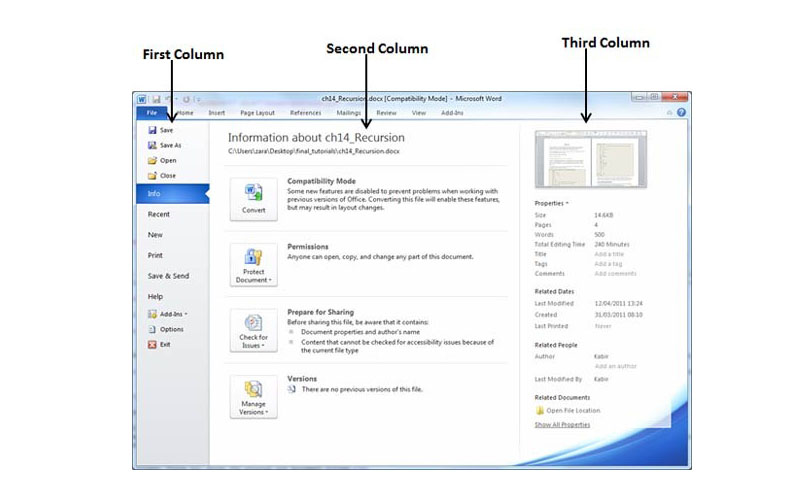This screenshot has width=800, height=500.
Task: Click Add a tag field
Action: coord(608,264)
